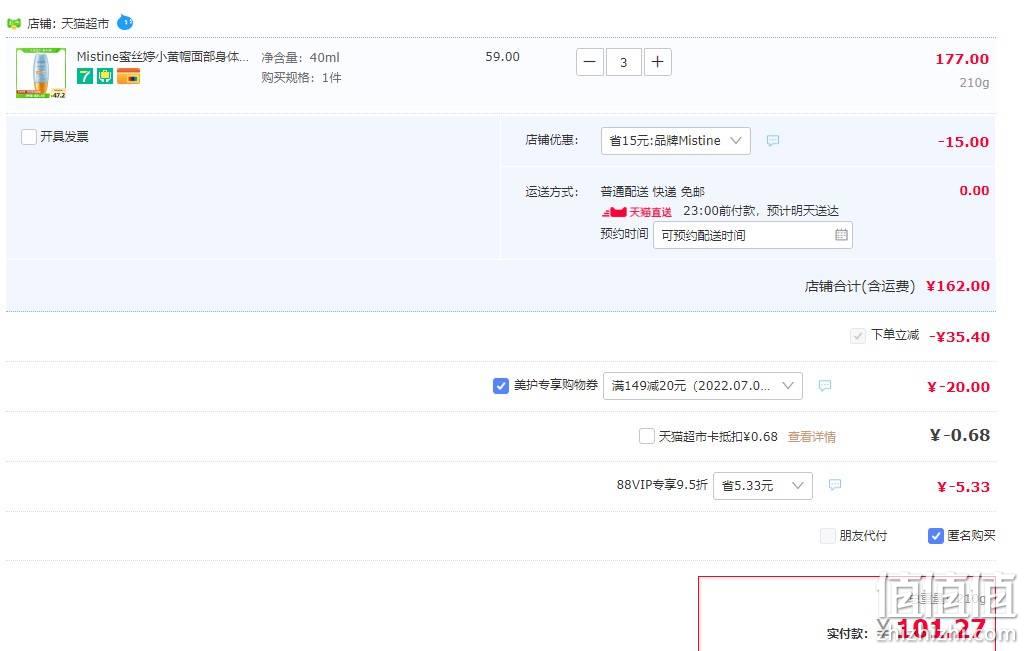Open the 省5.33元 88VIP discount dropdown
Image resolution: width=1026 pixels, height=651 pixels.
(x=763, y=485)
